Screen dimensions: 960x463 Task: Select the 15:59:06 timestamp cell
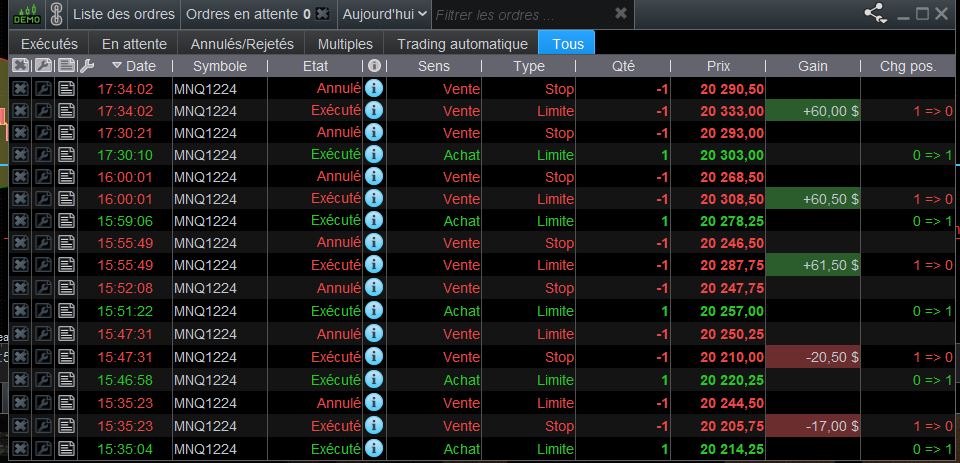coord(125,220)
